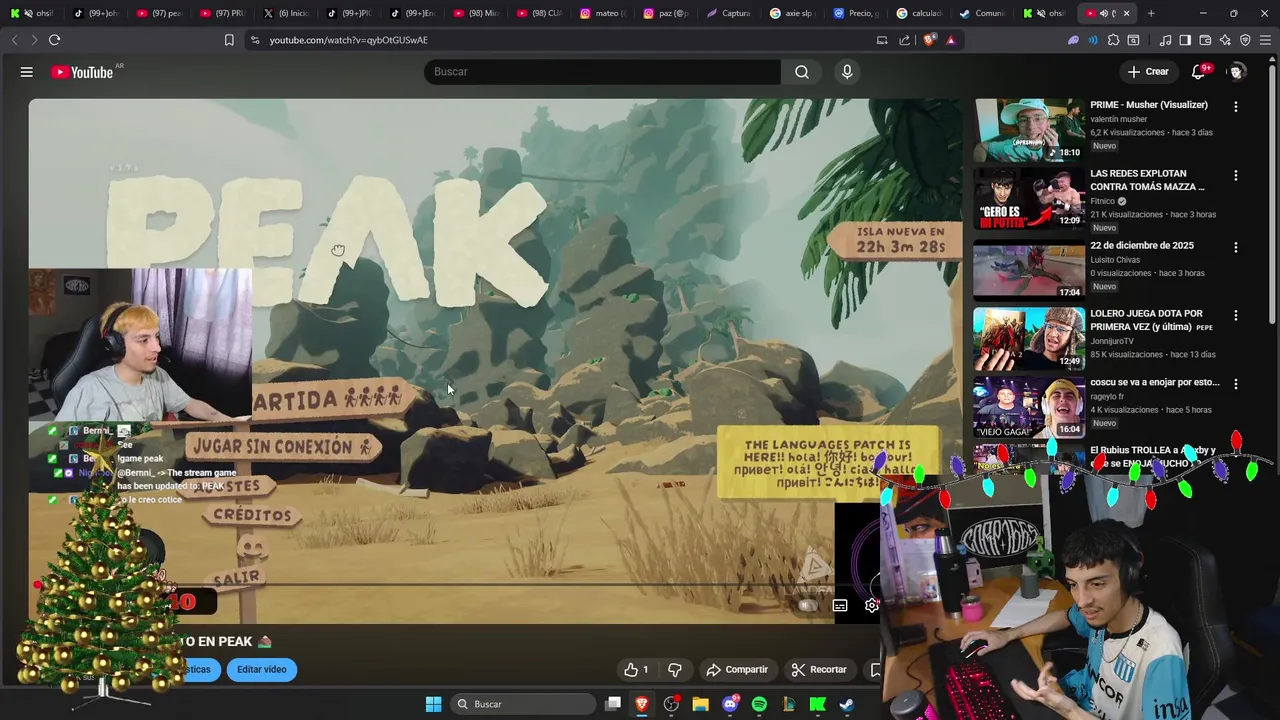The image size is (1280, 720).
Task: Open OBS Studio from the taskbar
Action: coord(671,704)
